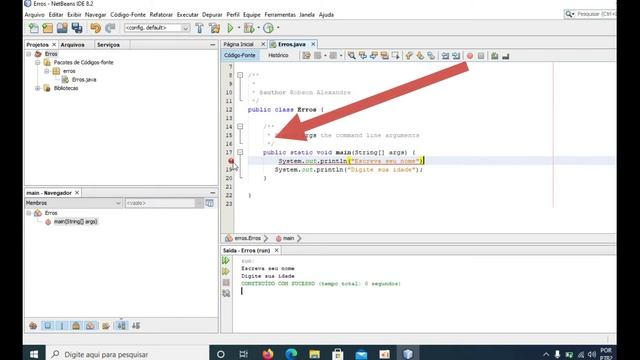The height and width of the screenshot is (360, 640).
Task: Open Run Project dropdown arrow beside play icon
Action: pos(239,28)
